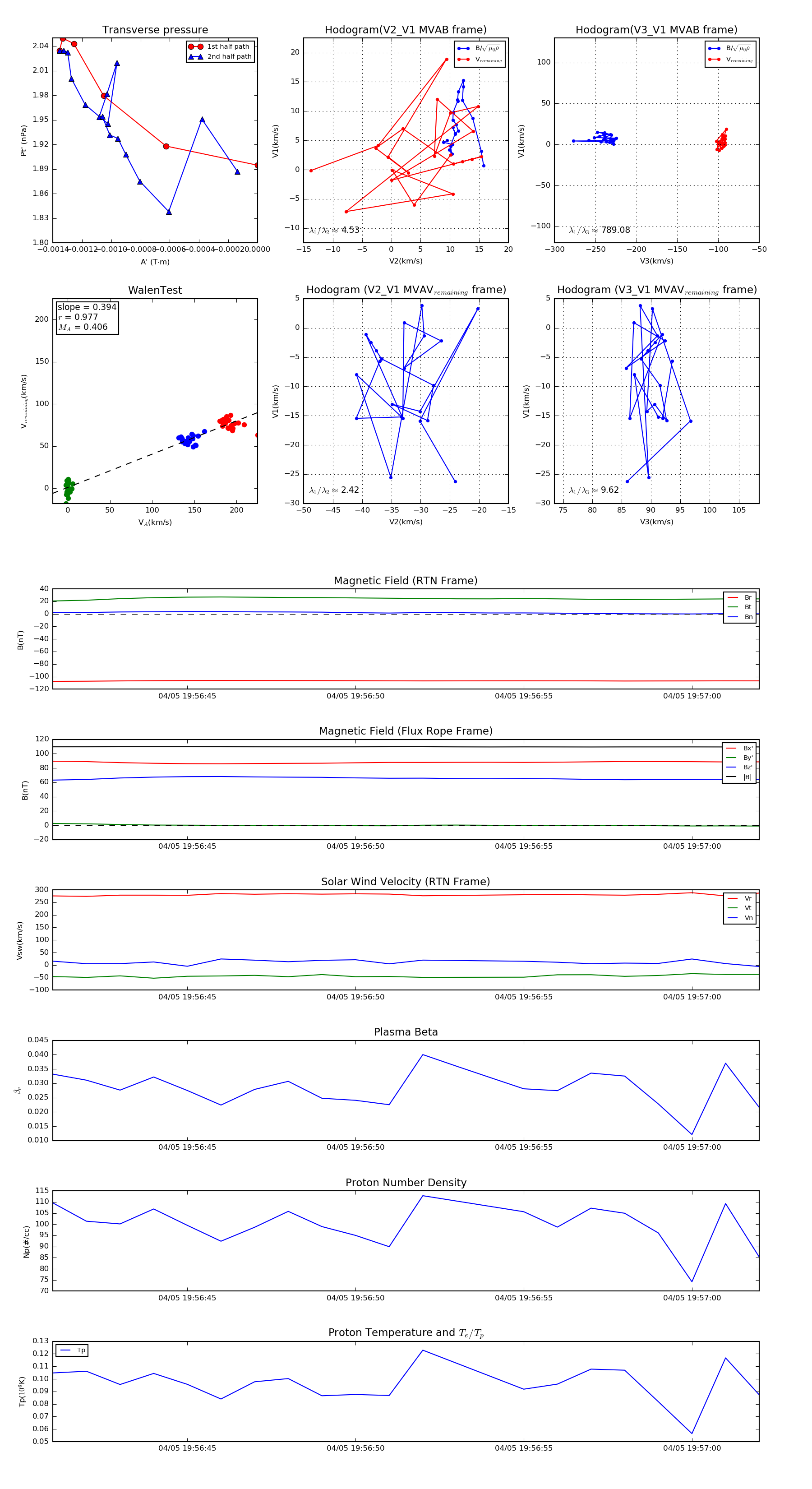Select the "Vt" legend entry
Image resolution: width=812 pixels, height=1489 pixels.
click(740, 908)
